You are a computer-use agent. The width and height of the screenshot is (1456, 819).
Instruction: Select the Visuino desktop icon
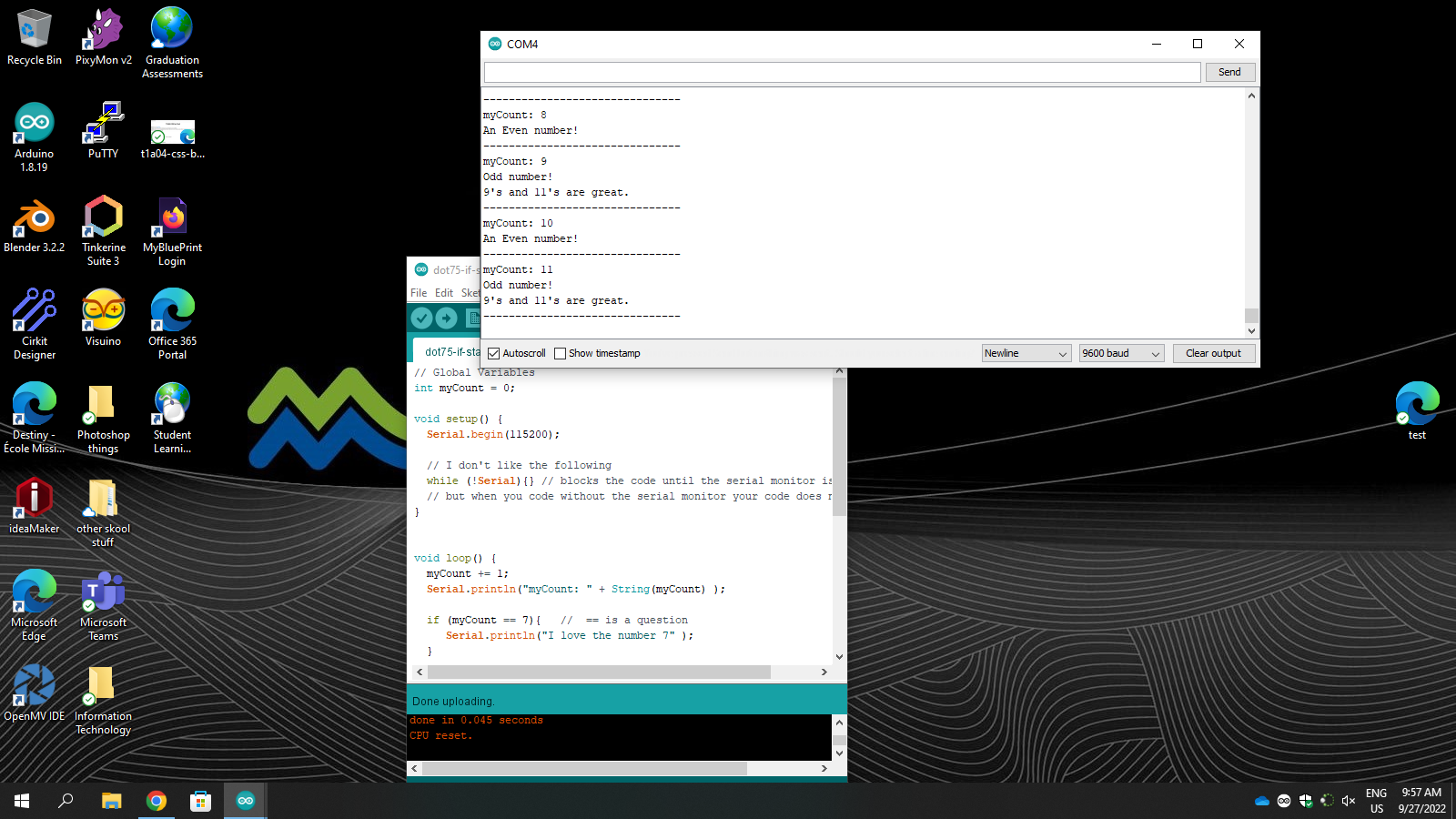click(104, 318)
